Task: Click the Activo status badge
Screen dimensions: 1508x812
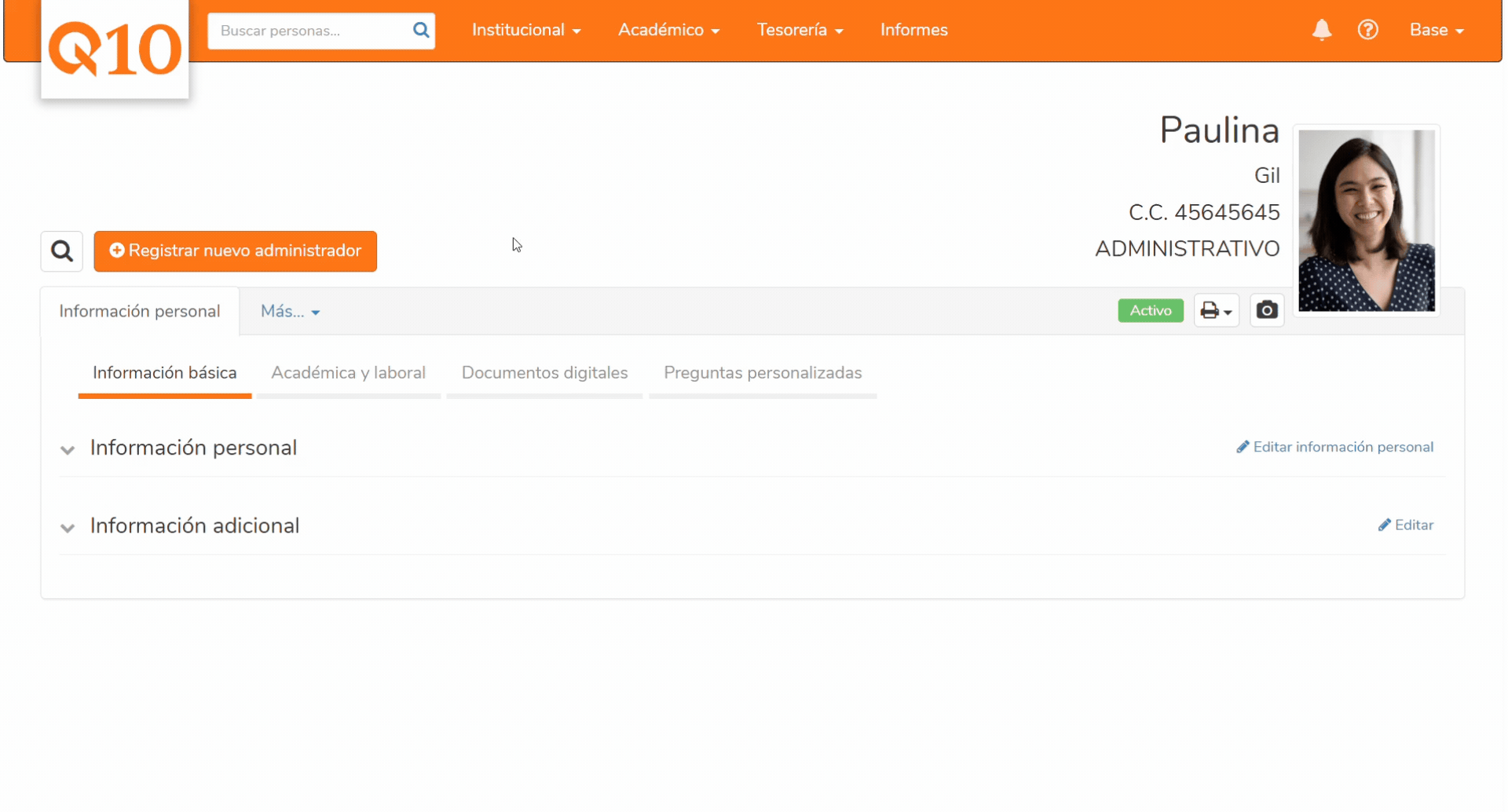Action: click(x=1151, y=311)
